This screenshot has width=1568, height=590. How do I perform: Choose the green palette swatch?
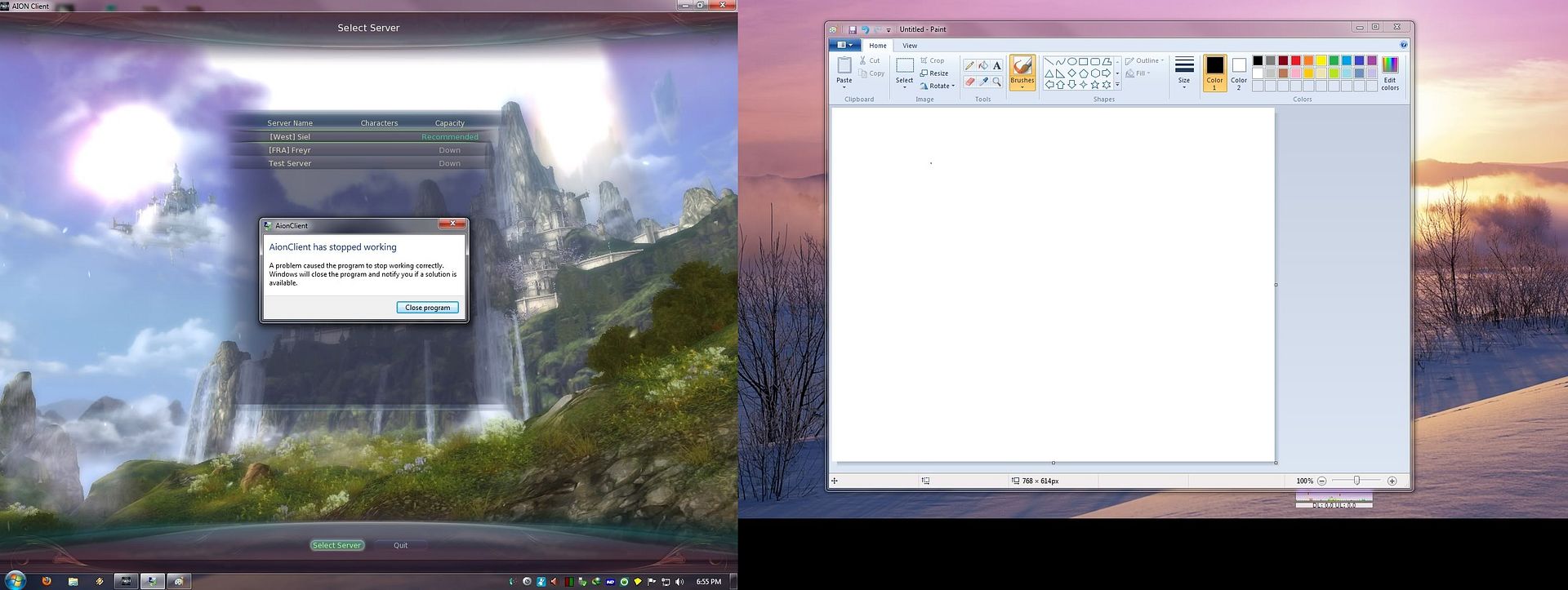click(x=1334, y=60)
